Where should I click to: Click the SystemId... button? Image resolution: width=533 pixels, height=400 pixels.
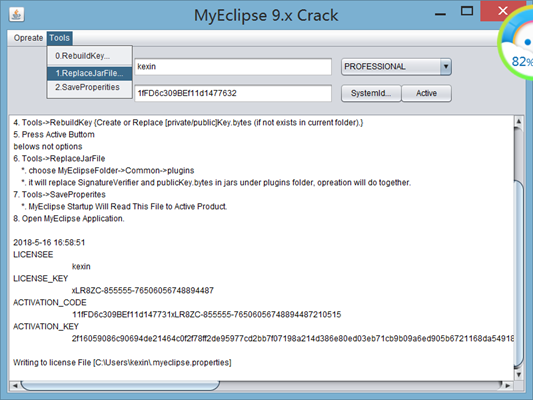coord(371,93)
